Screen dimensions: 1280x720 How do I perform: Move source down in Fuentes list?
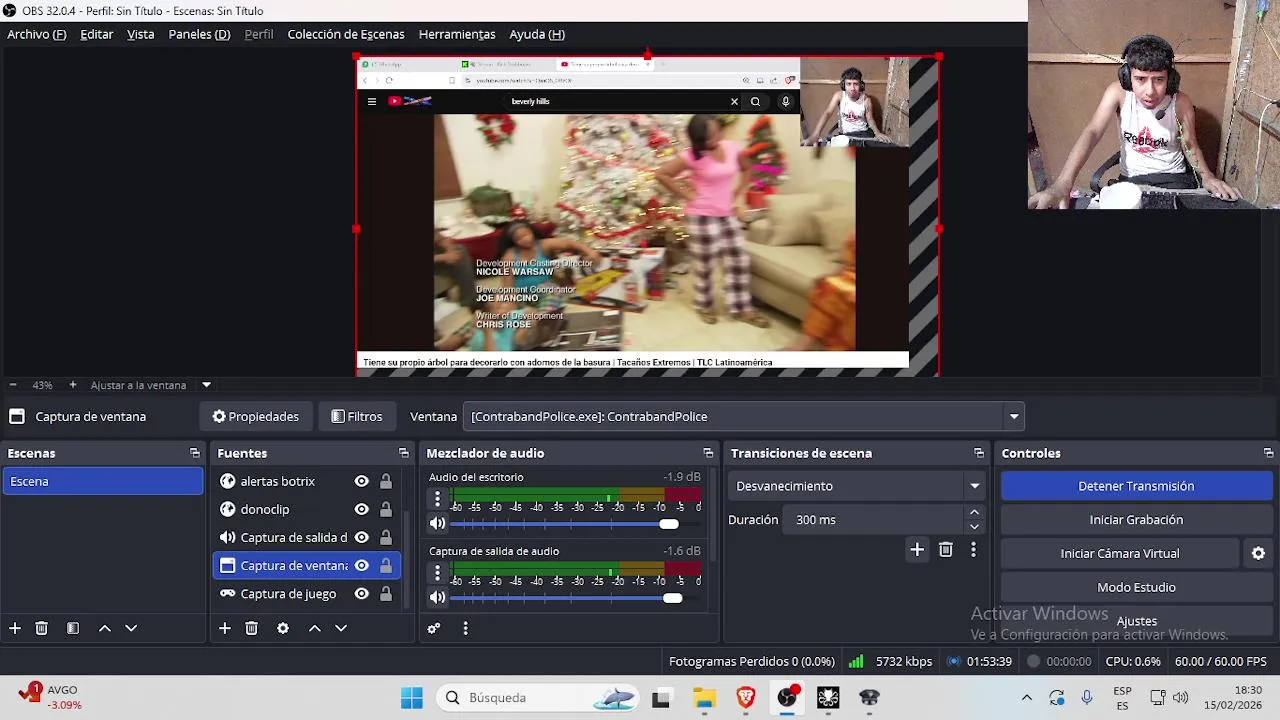click(341, 628)
